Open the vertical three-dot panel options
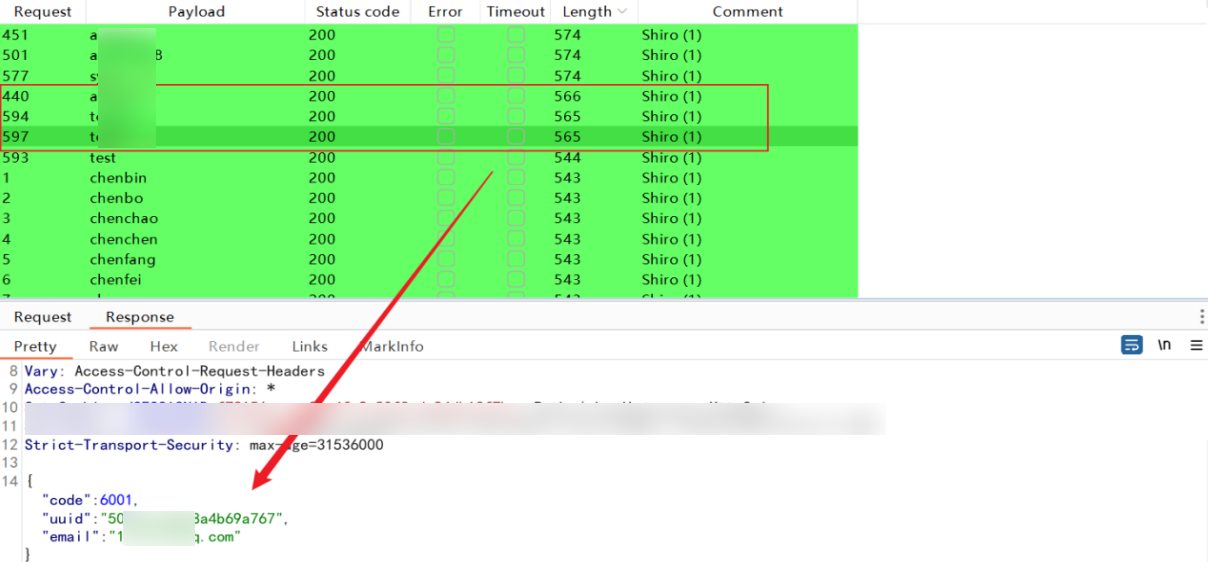Viewport: 1208px width, 562px height. pos(1201,317)
